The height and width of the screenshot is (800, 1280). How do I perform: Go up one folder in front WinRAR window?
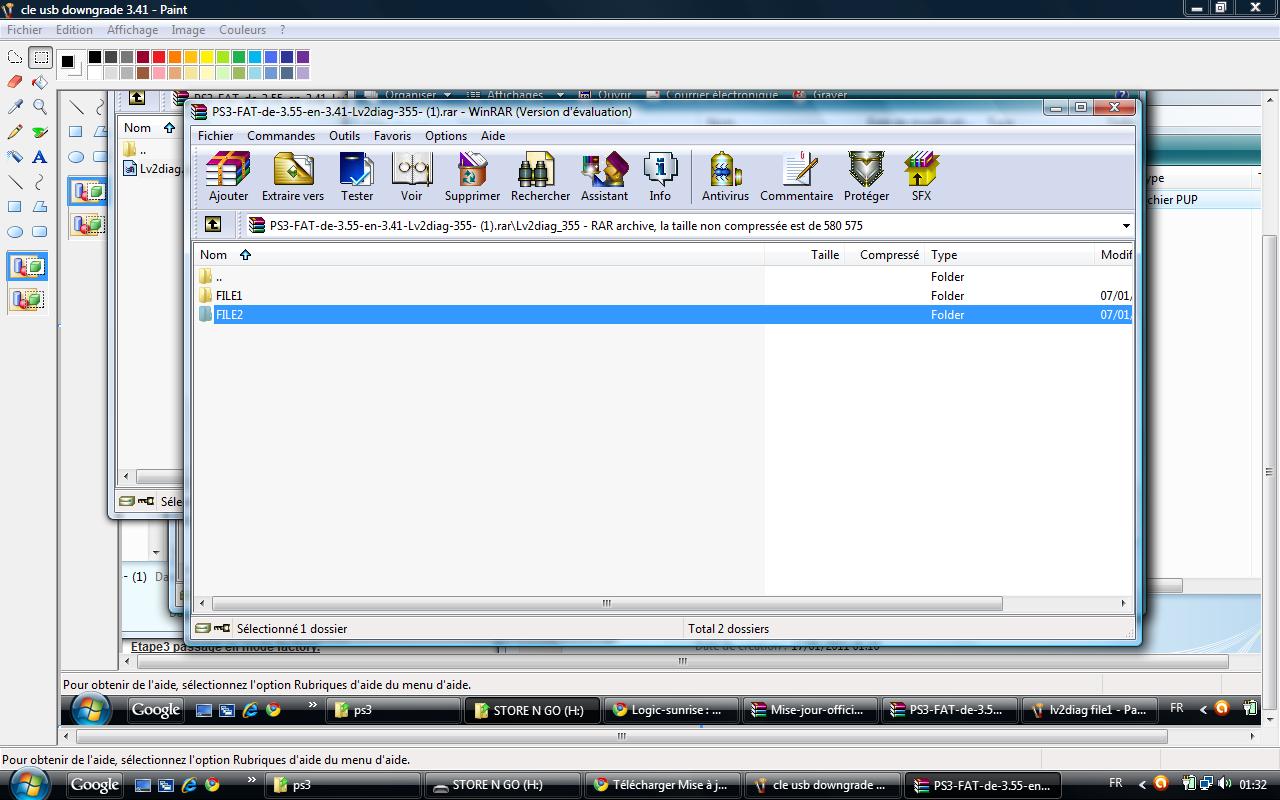coord(213,225)
